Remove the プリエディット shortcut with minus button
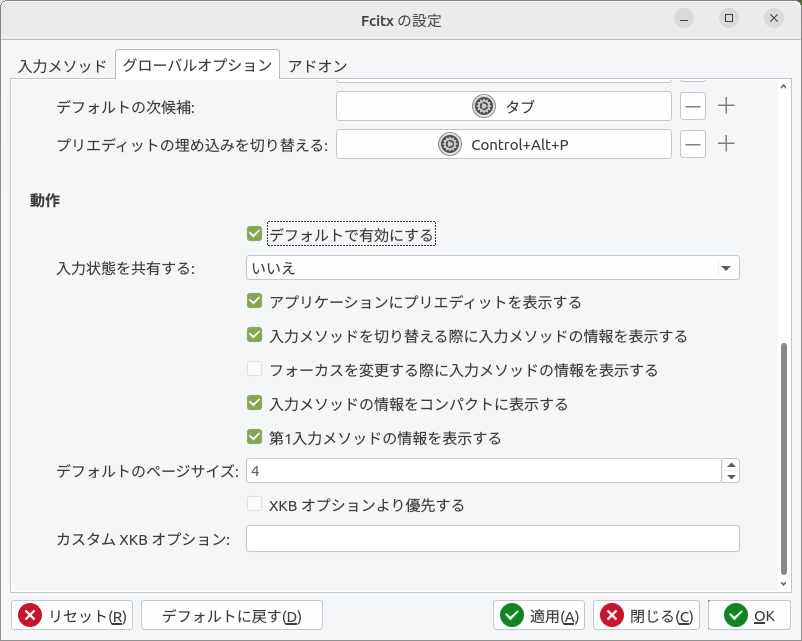The image size is (802, 641). pyautogui.click(x=693, y=144)
